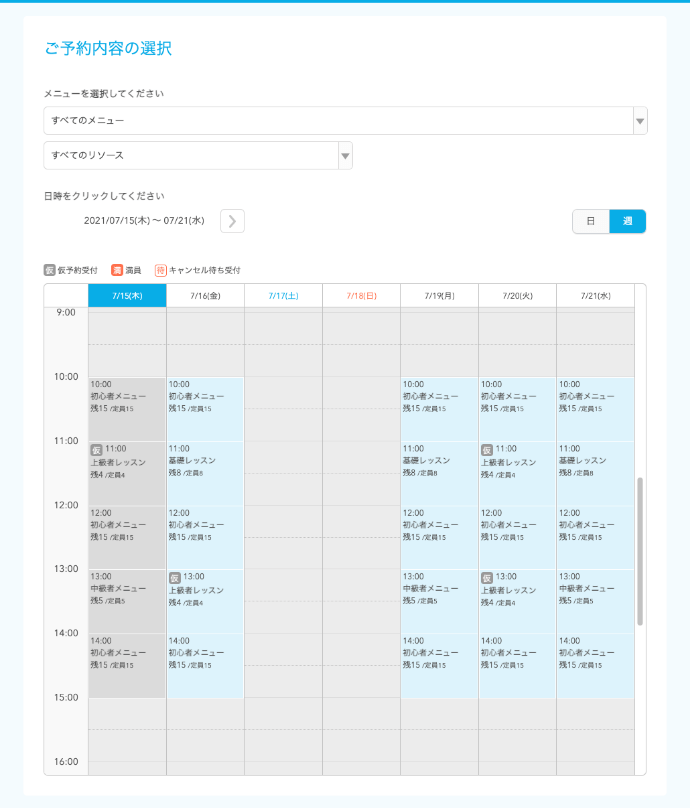Book 7/16 11:00 基礎レッスン slot
Image resolution: width=690 pixels, height=808 pixels.
pyautogui.click(x=205, y=474)
